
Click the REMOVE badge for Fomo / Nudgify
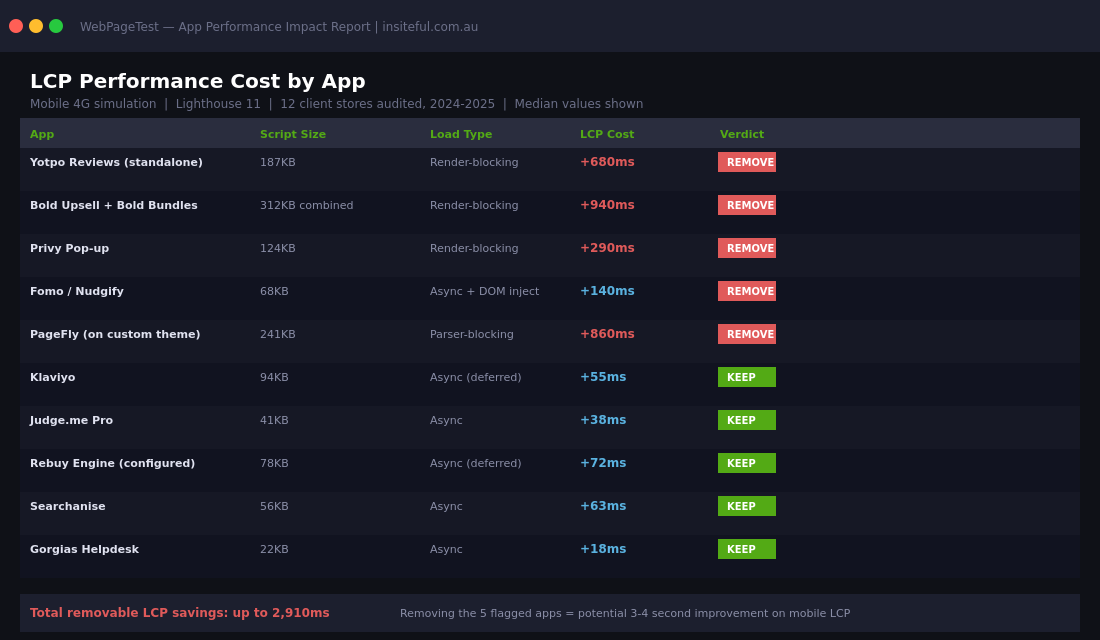[x=746, y=291]
